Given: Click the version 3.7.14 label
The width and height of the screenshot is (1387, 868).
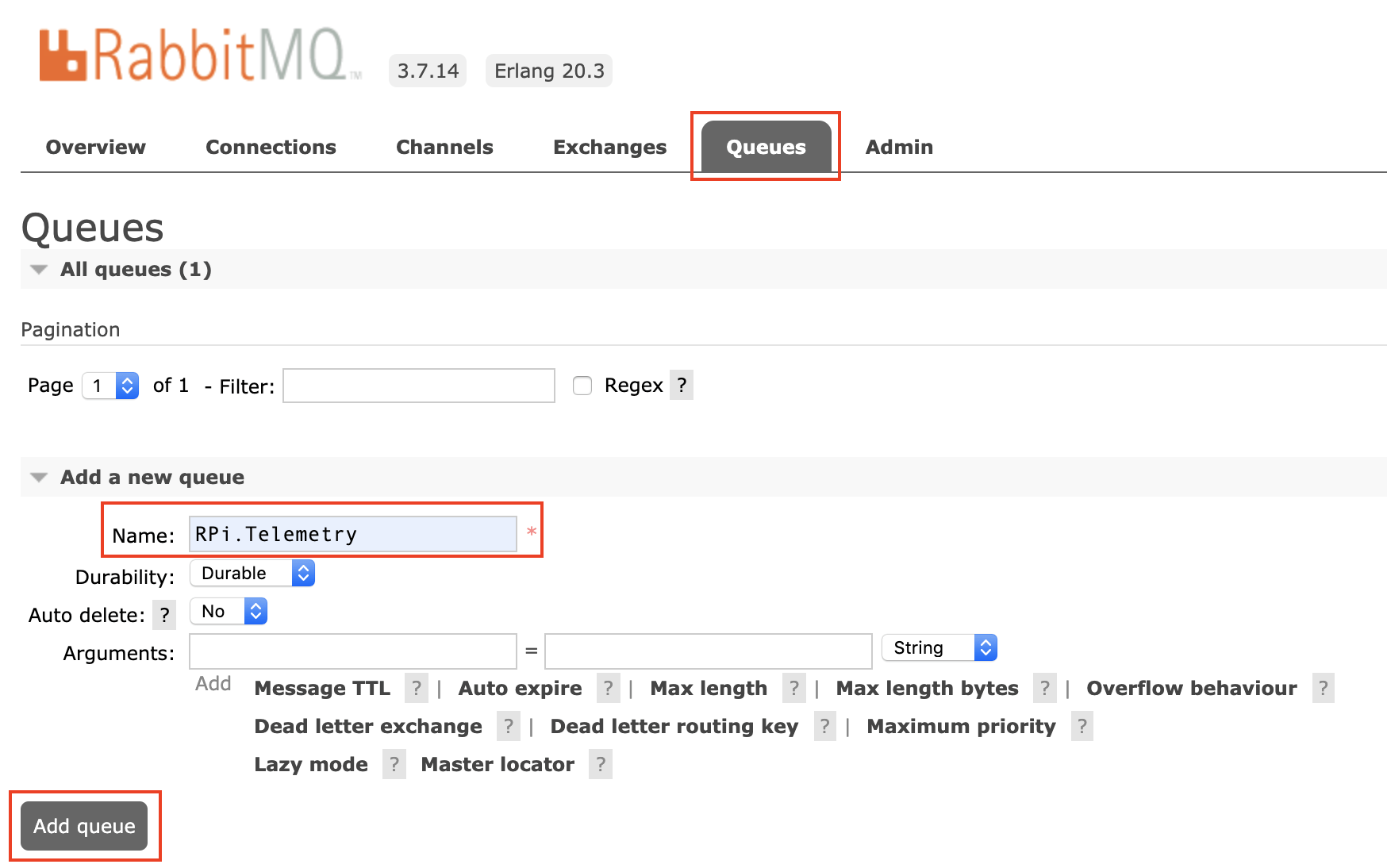Looking at the screenshot, I should tap(428, 71).
